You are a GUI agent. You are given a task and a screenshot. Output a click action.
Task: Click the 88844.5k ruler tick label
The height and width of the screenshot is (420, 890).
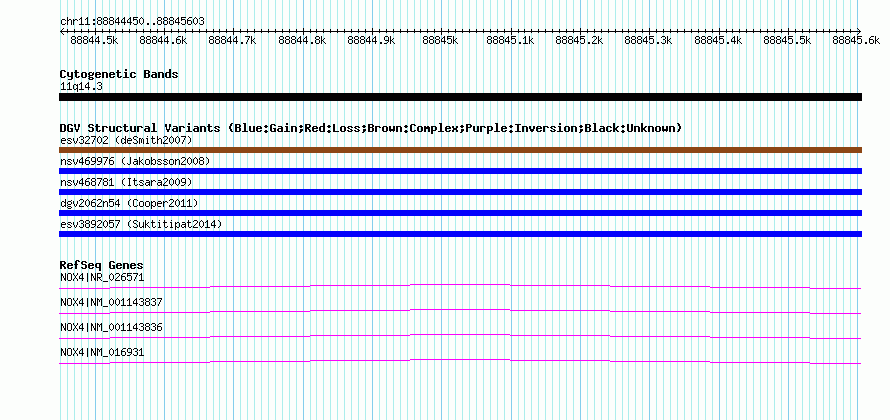(94, 40)
